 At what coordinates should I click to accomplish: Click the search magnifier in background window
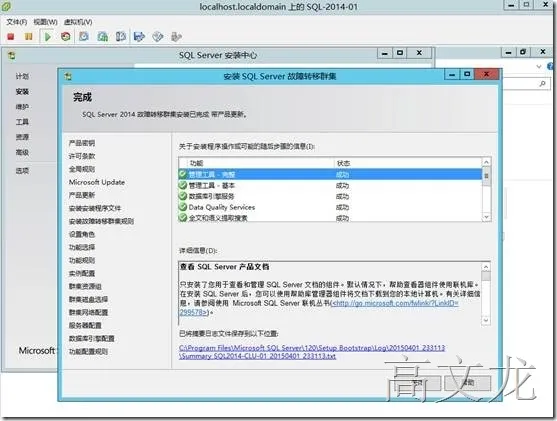(542, 83)
